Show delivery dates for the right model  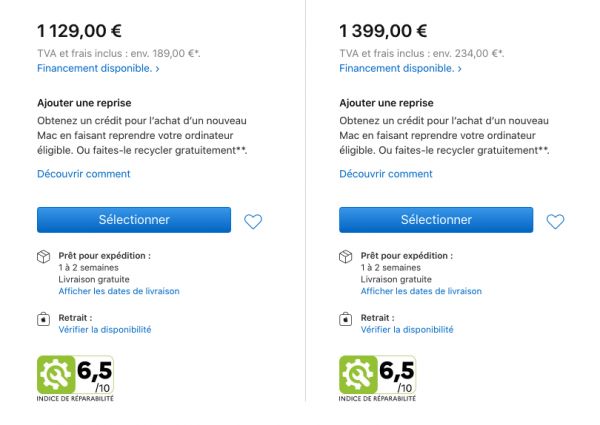pyautogui.click(x=421, y=291)
